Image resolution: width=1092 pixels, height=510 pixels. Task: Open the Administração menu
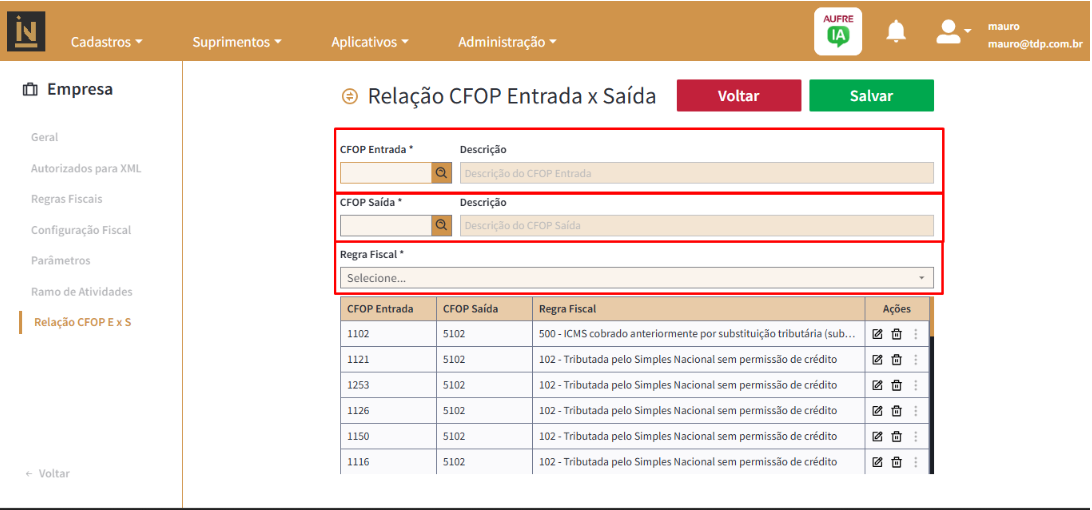507,42
